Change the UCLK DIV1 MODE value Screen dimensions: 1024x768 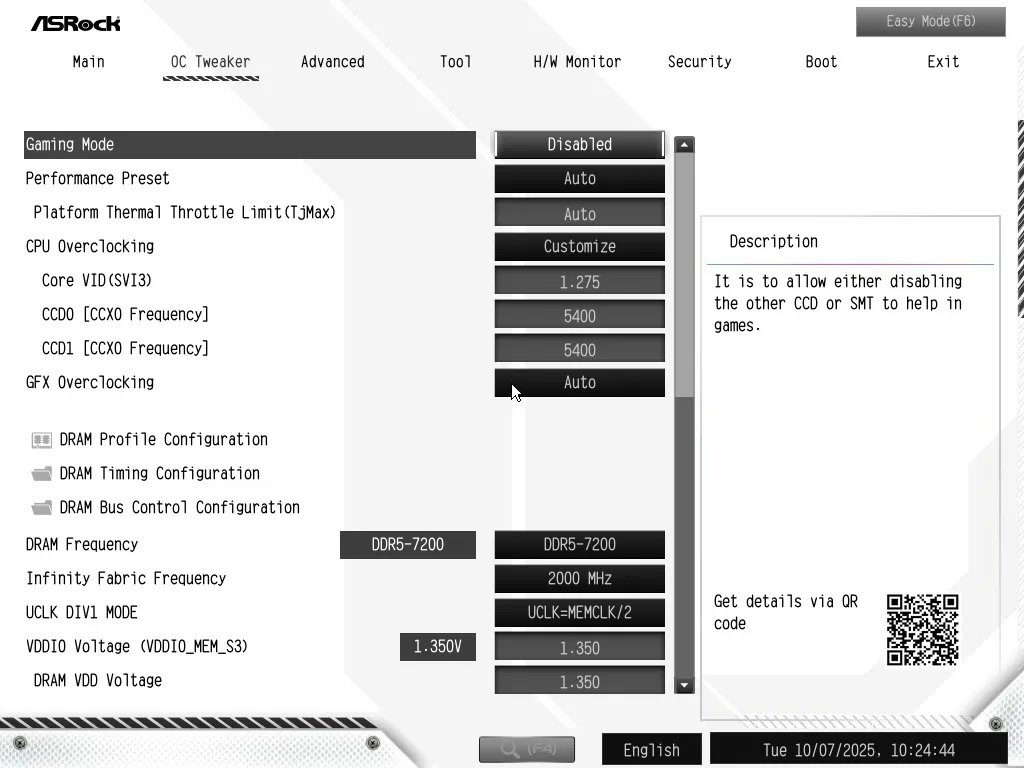tap(579, 613)
